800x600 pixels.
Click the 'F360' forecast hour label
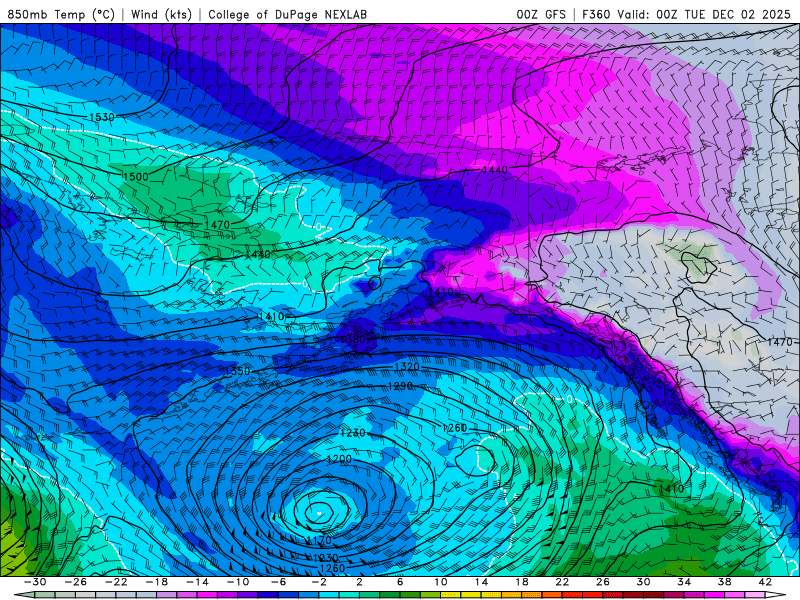pyautogui.click(x=596, y=14)
